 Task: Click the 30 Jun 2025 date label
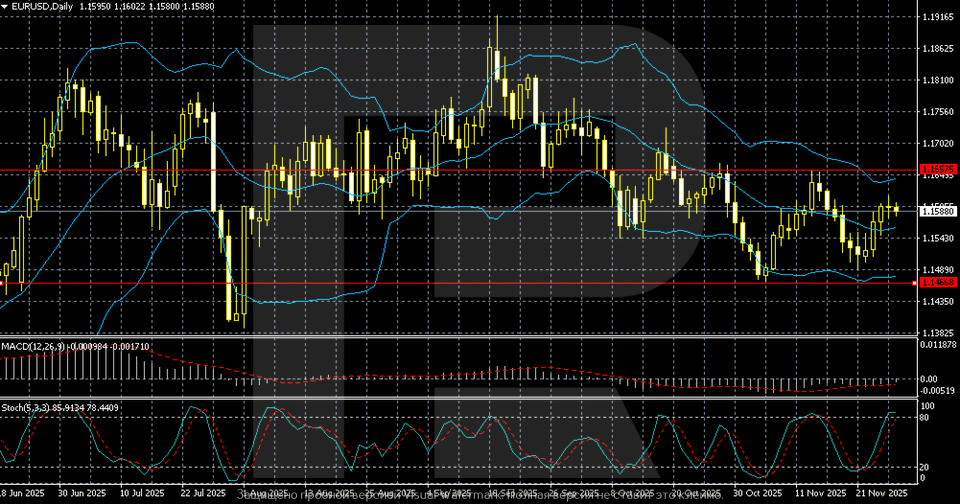(82, 494)
